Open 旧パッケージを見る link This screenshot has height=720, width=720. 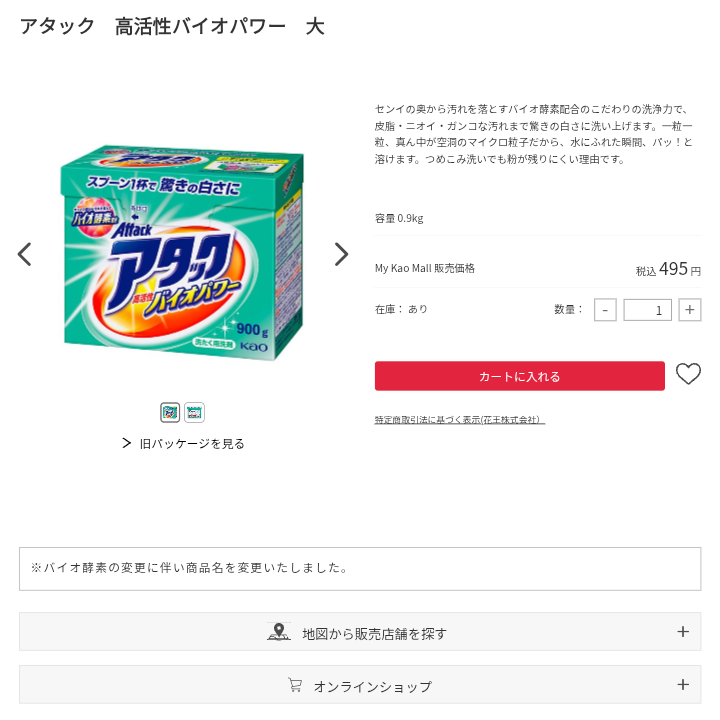(x=192, y=444)
